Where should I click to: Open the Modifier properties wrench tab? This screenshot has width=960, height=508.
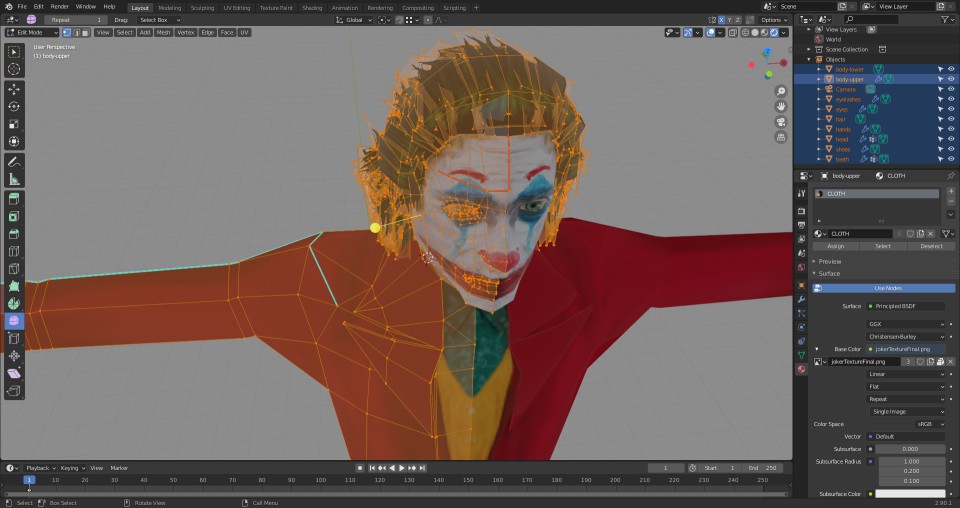pyautogui.click(x=801, y=299)
